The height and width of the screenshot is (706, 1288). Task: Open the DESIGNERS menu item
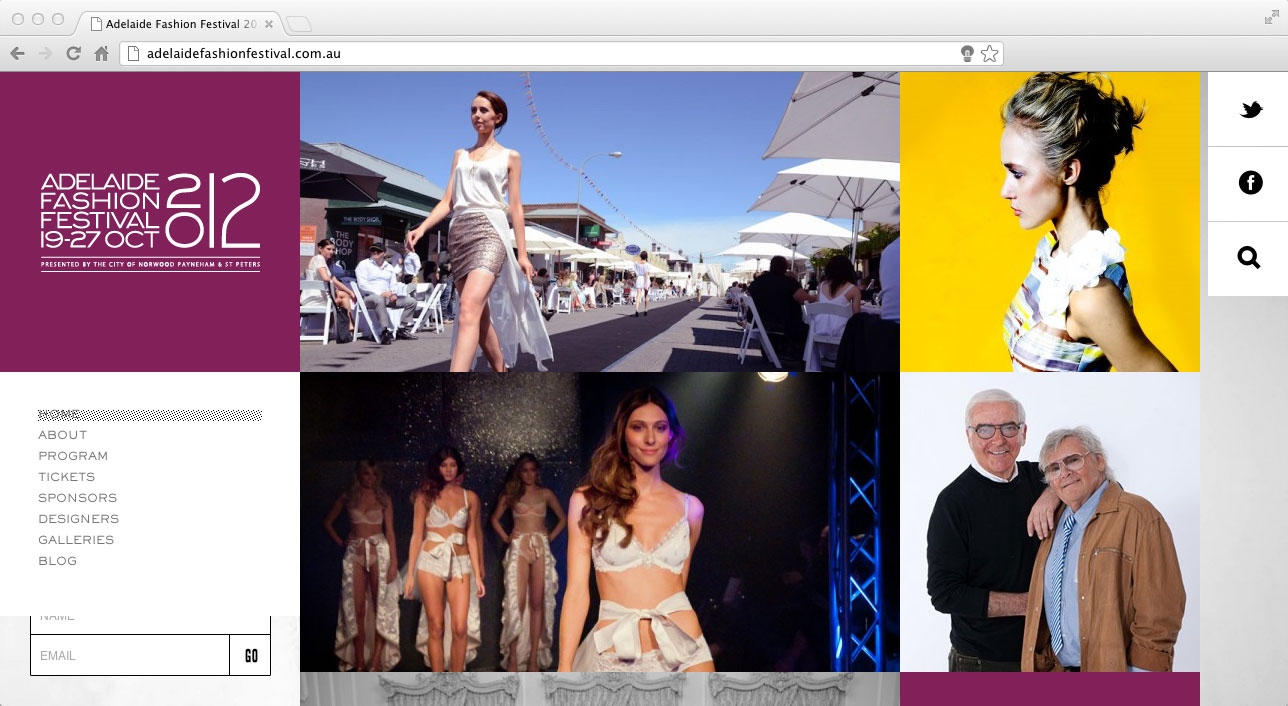(x=78, y=519)
